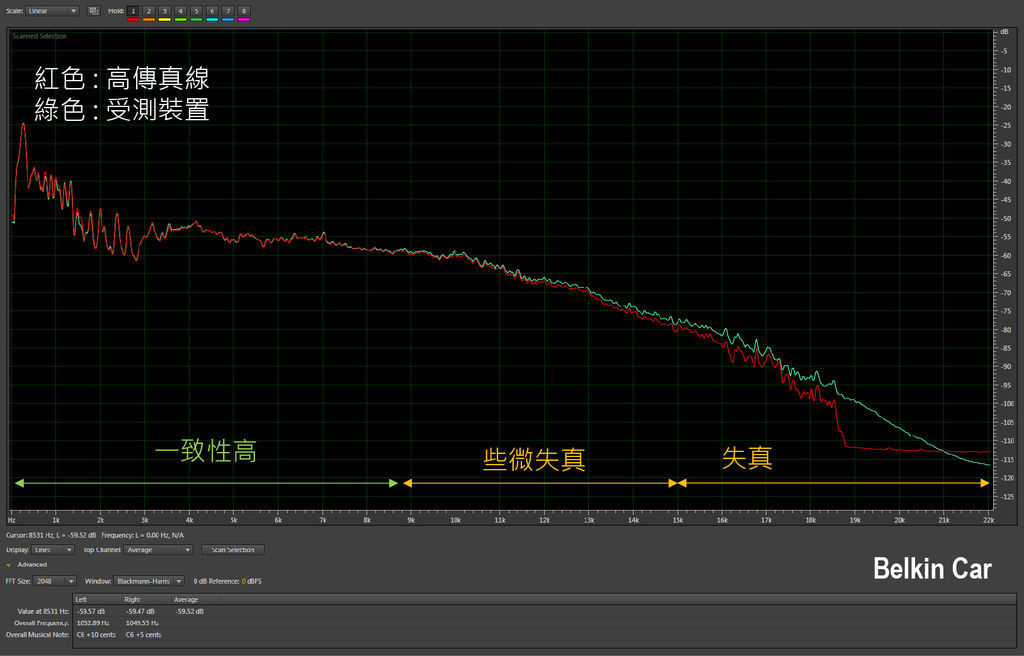Select the 1049.53 Hz frequency cell
Image resolution: width=1024 pixels, height=656 pixels.
click(142, 623)
